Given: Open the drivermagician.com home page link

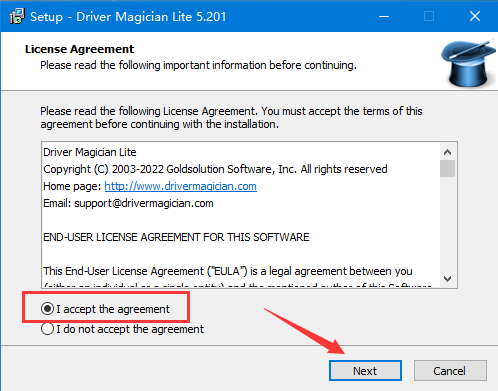Looking at the screenshot, I should click(180, 186).
